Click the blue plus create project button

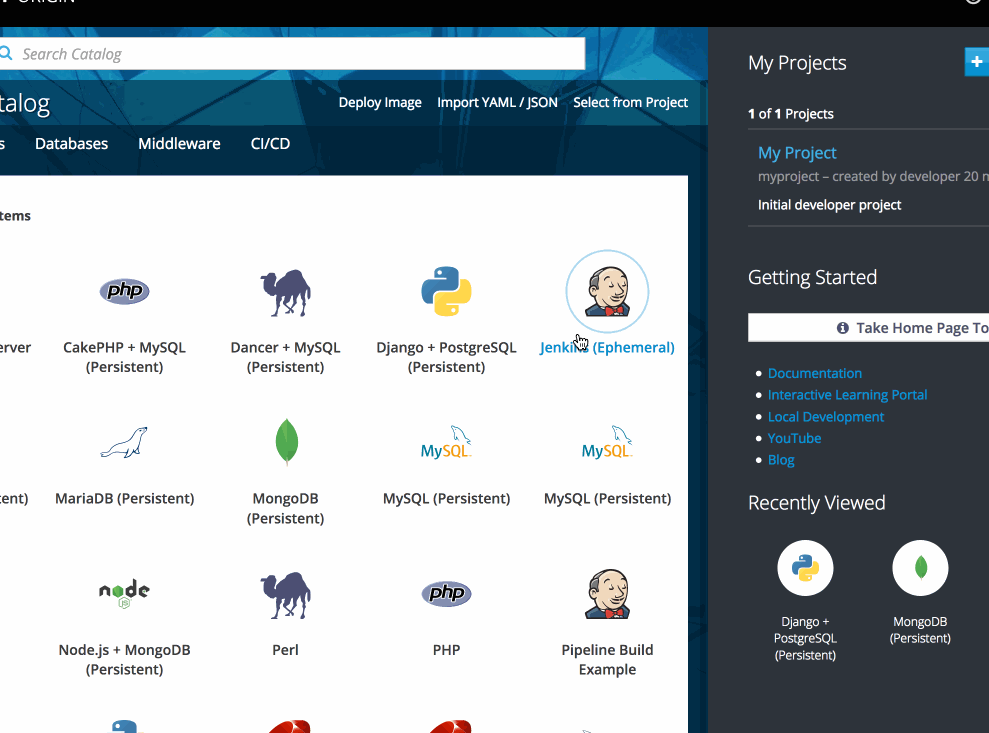coord(976,62)
